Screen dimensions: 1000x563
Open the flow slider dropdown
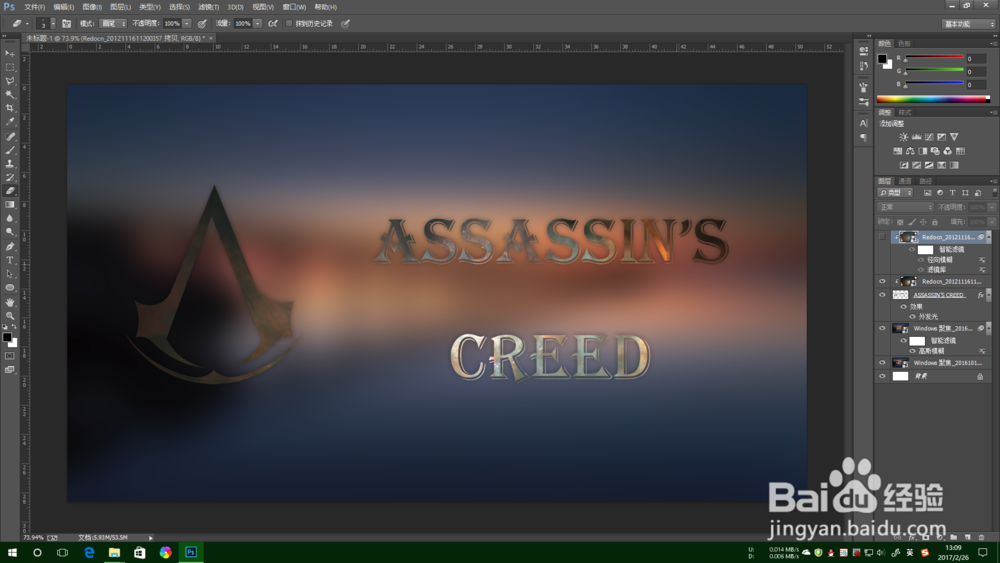click(257, 24)
